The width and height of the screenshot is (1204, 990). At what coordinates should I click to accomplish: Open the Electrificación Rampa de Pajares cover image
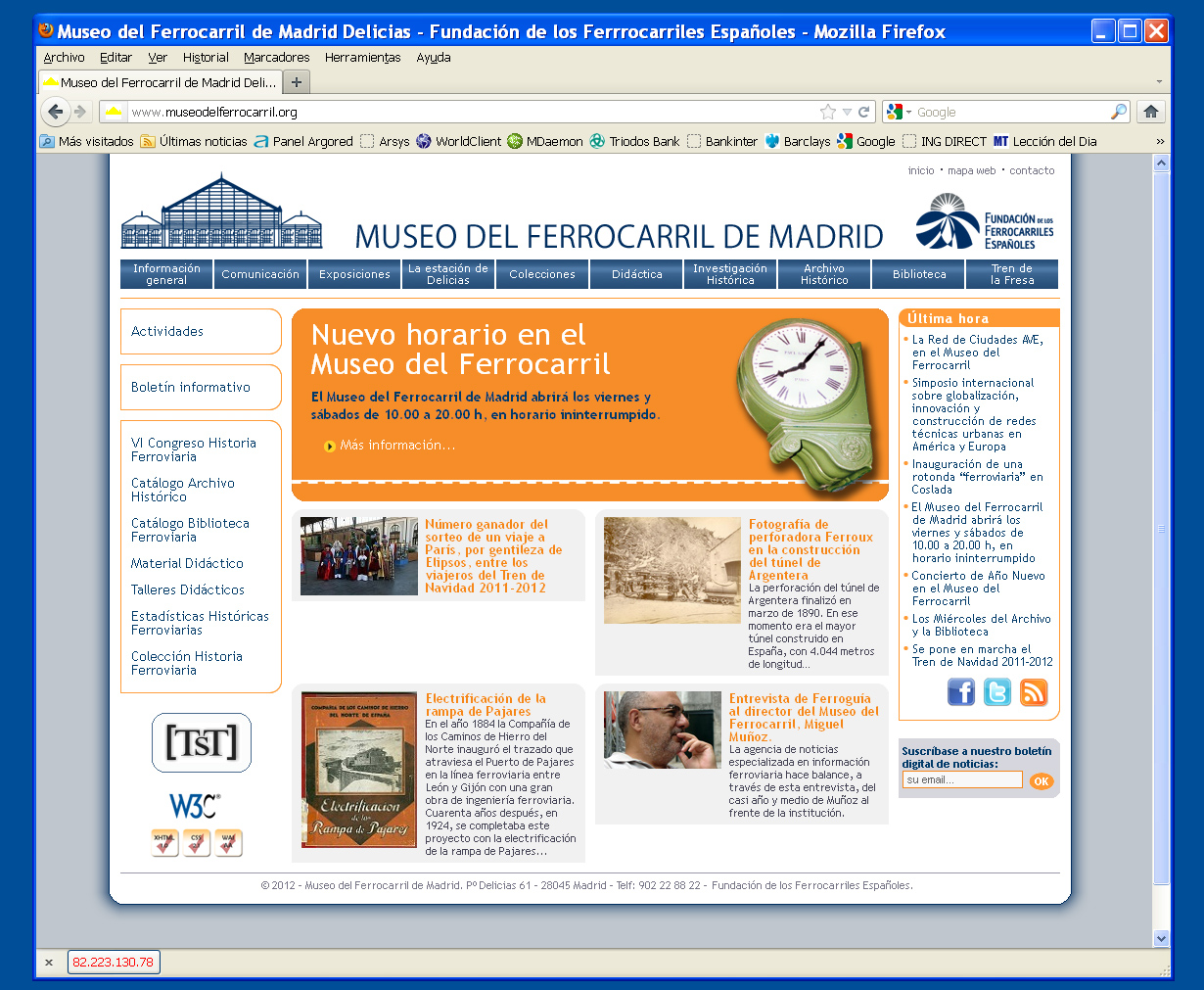(x=359, y=770)
